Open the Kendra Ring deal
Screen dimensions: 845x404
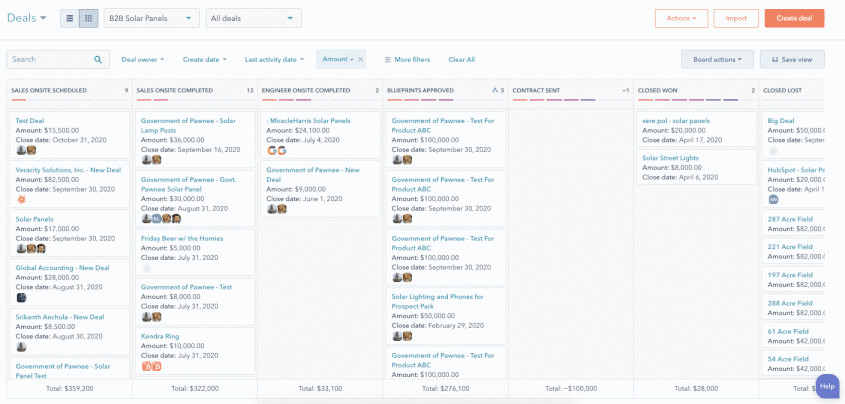tap(160, 336)
